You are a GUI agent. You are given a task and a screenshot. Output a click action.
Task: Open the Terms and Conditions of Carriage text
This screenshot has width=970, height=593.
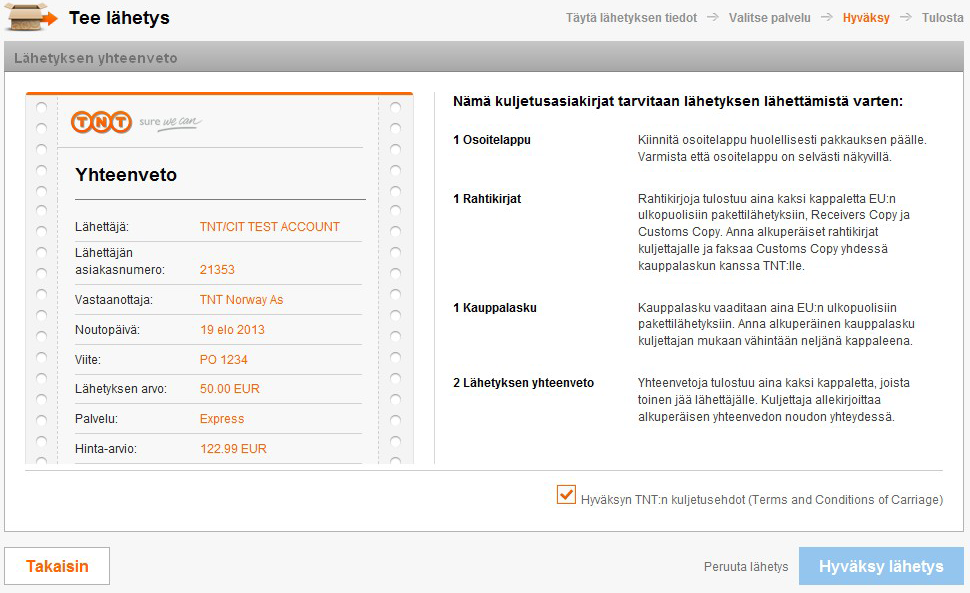click(846, 500)
